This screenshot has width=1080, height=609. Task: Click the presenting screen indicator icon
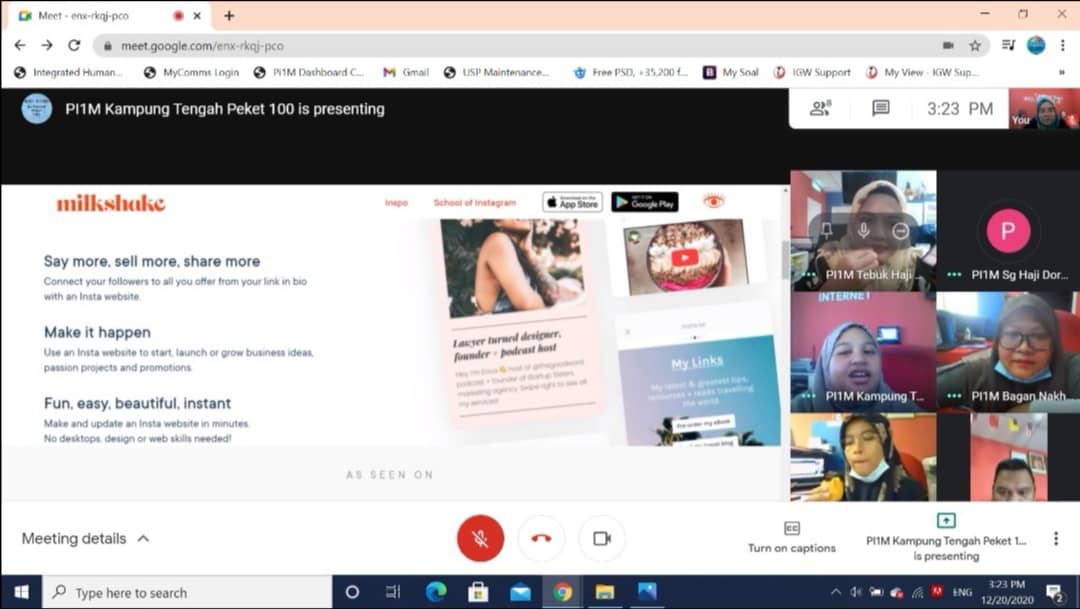945,521
